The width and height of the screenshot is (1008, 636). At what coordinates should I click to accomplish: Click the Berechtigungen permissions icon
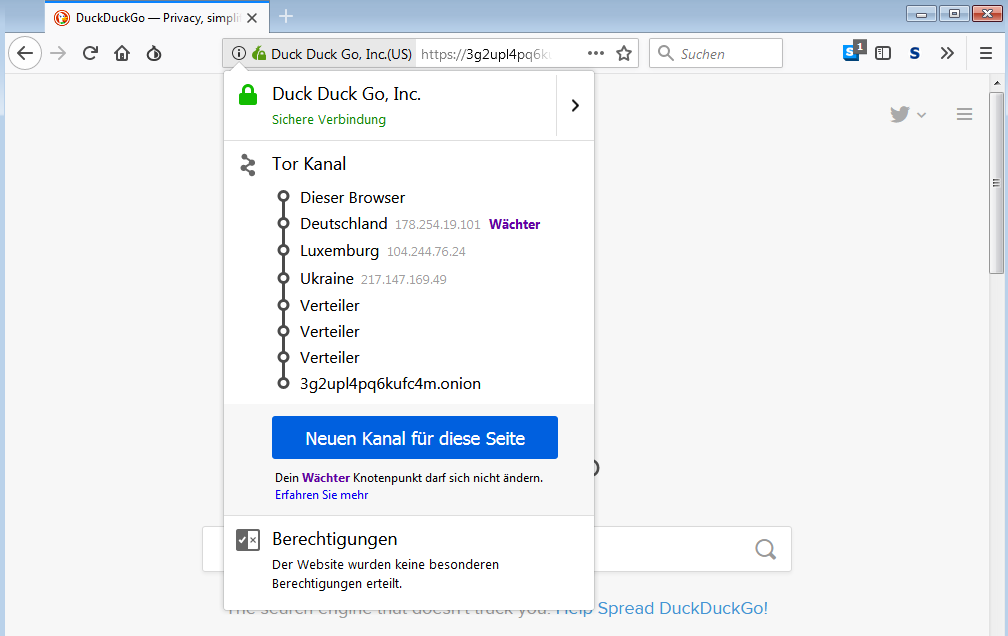click(248, 540)
